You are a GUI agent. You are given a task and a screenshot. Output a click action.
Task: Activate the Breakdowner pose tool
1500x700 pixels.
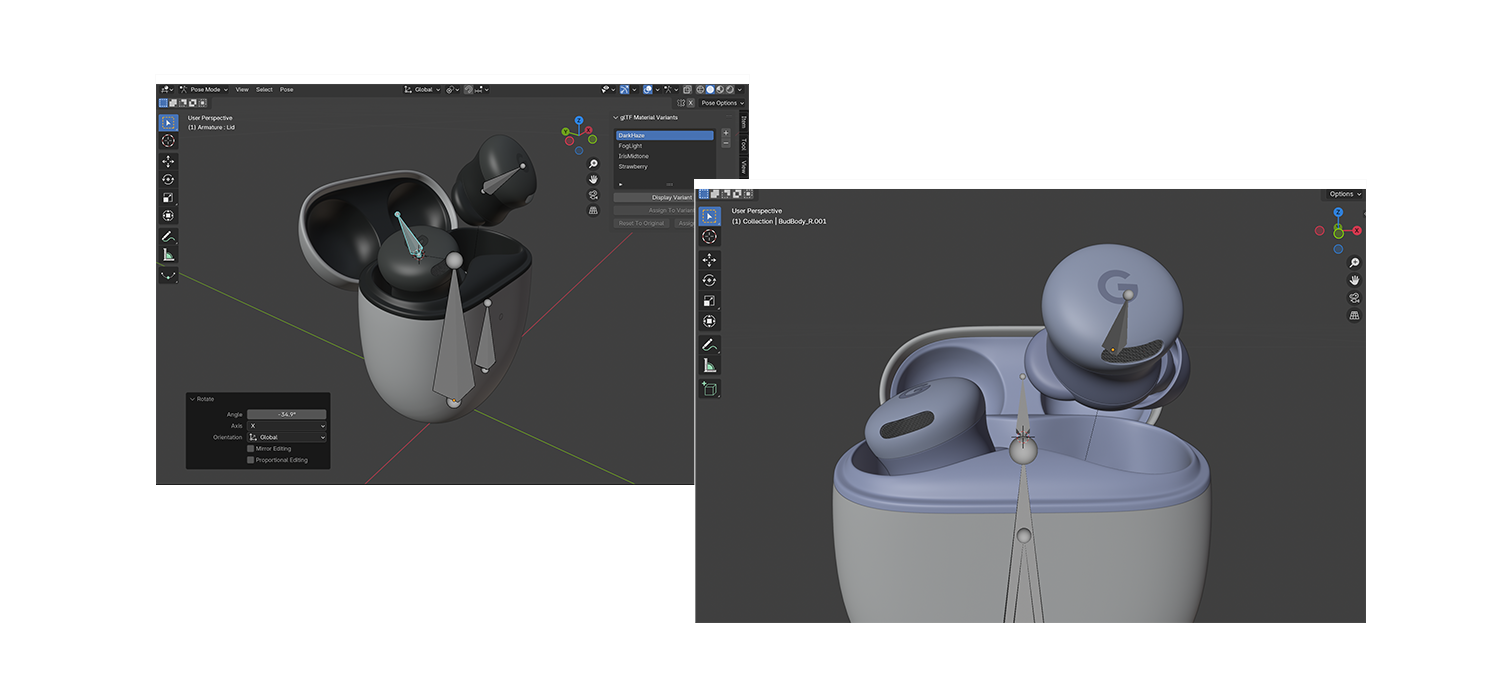(x=168, y=275)
